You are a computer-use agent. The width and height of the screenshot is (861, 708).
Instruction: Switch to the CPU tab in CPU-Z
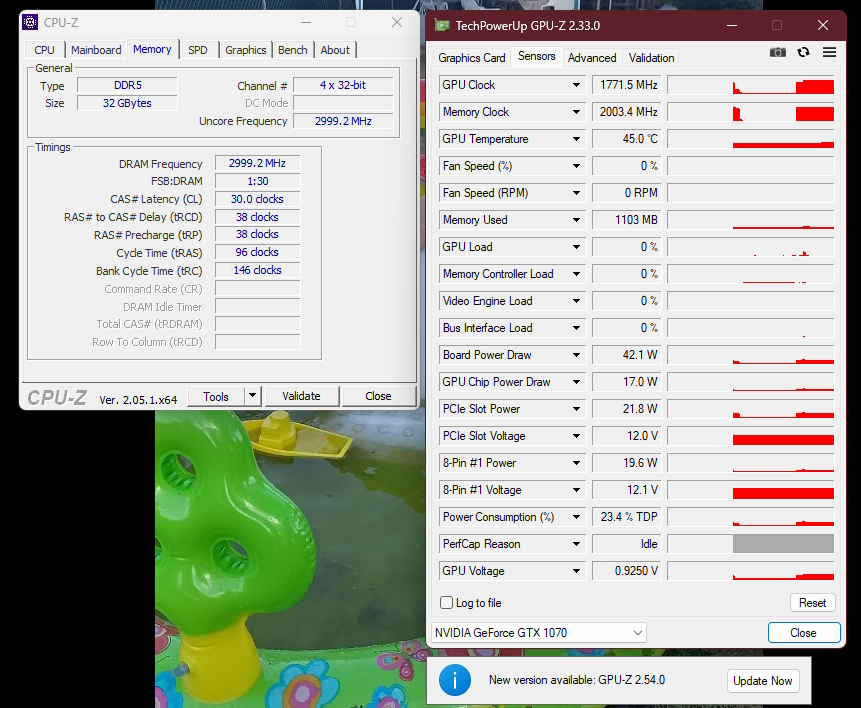point(44,50)
